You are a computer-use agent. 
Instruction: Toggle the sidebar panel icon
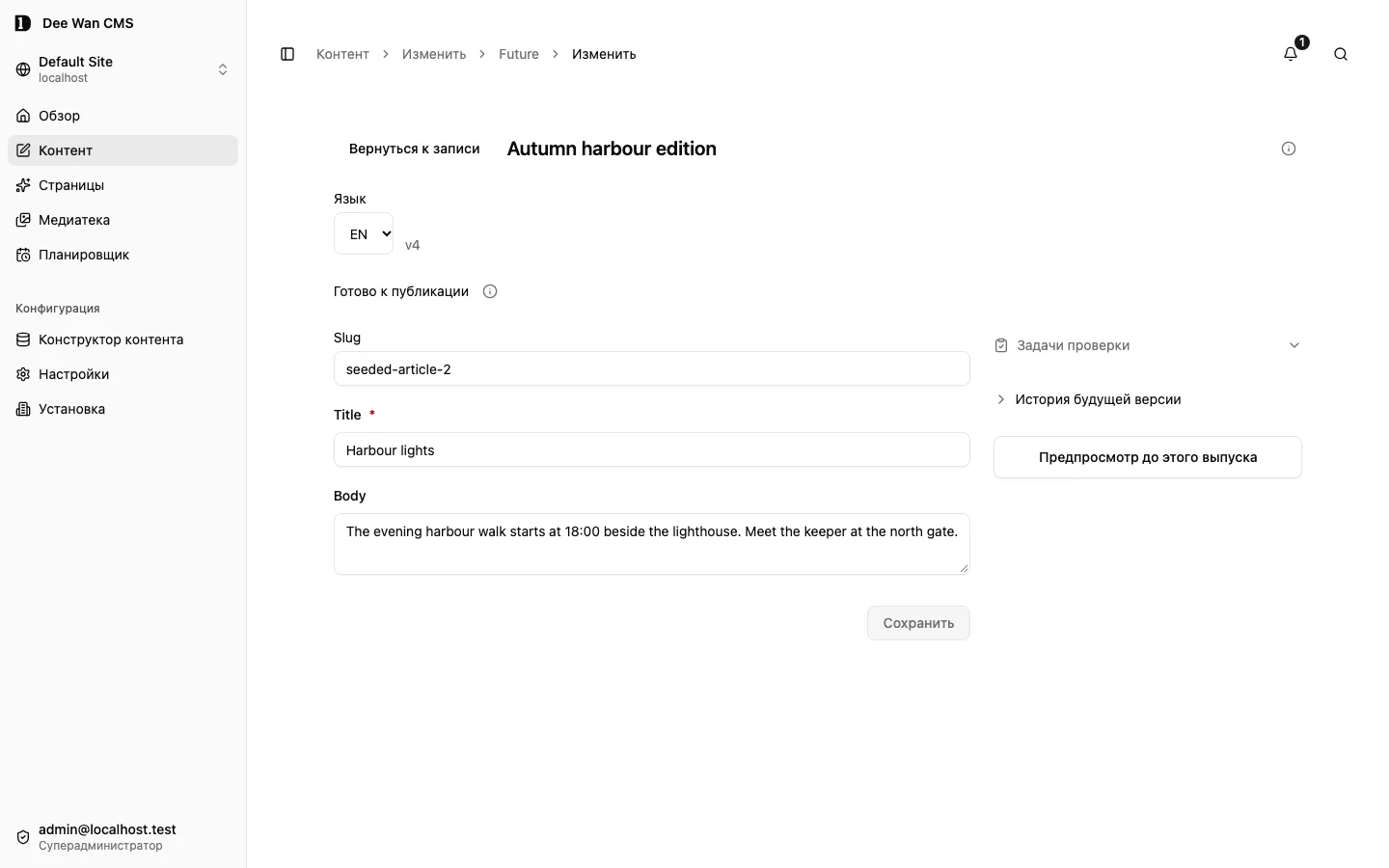click(287, 54)
